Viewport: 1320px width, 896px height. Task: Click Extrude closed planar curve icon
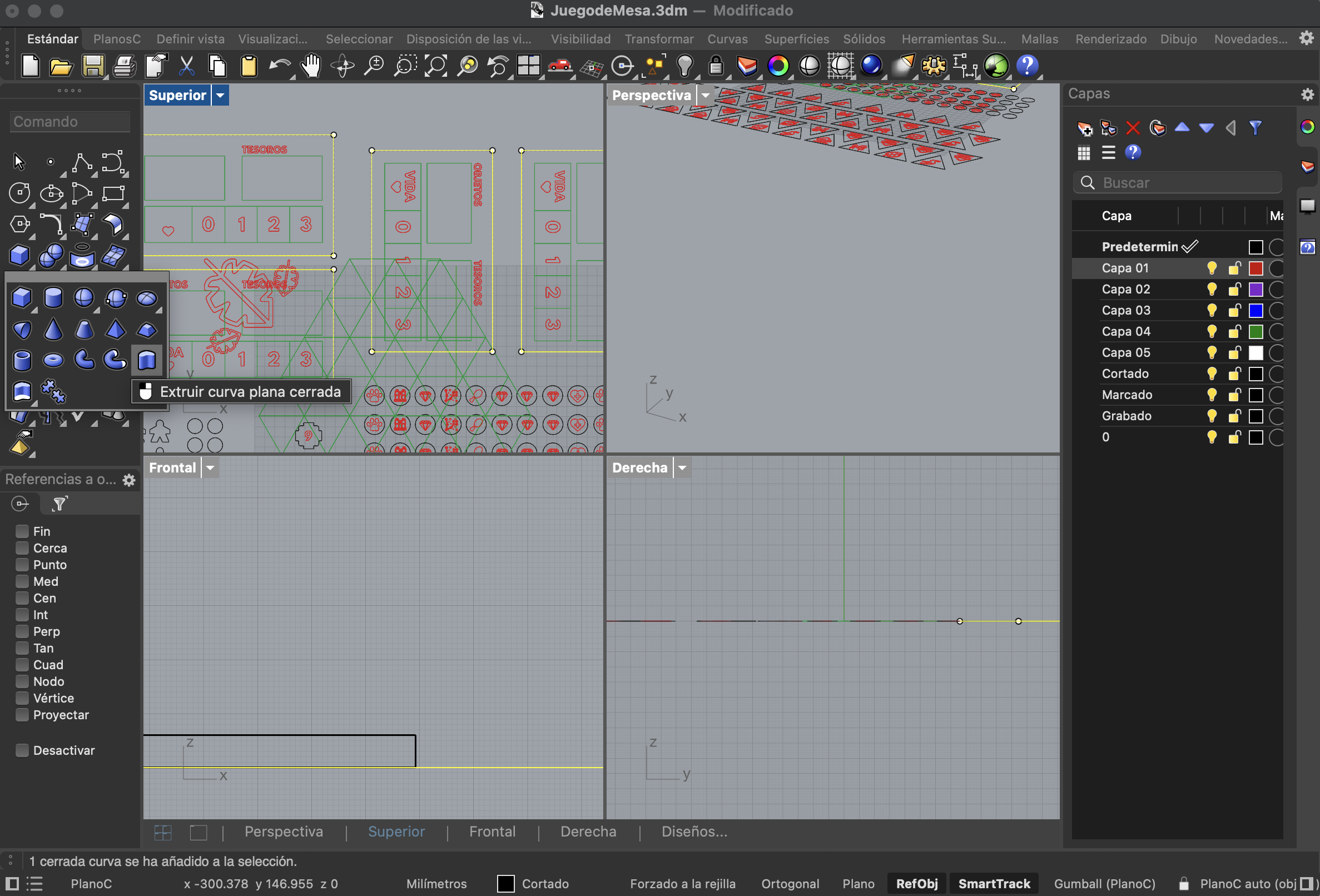[147, 360]
